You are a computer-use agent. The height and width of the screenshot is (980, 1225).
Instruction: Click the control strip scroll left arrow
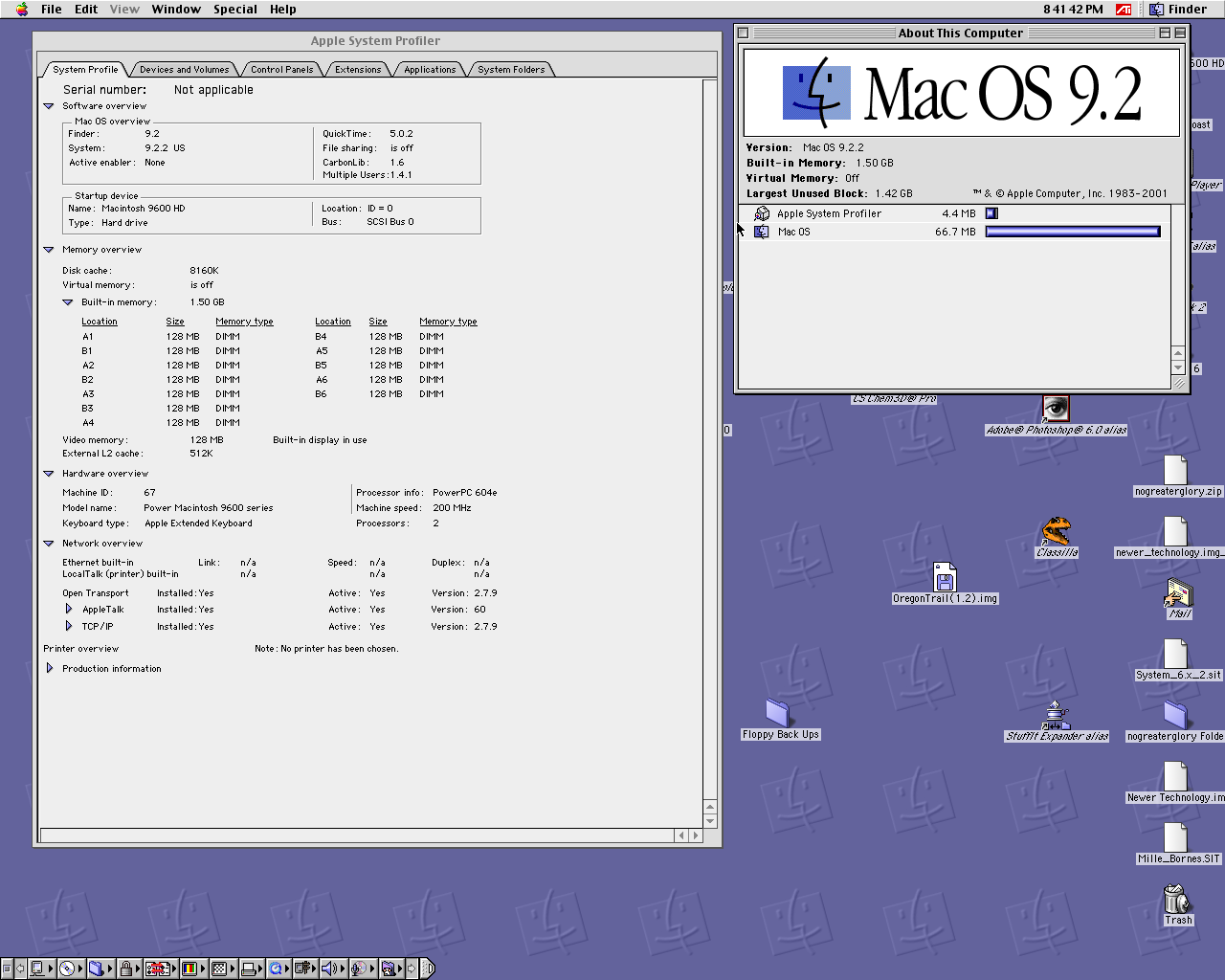(20, 969)
